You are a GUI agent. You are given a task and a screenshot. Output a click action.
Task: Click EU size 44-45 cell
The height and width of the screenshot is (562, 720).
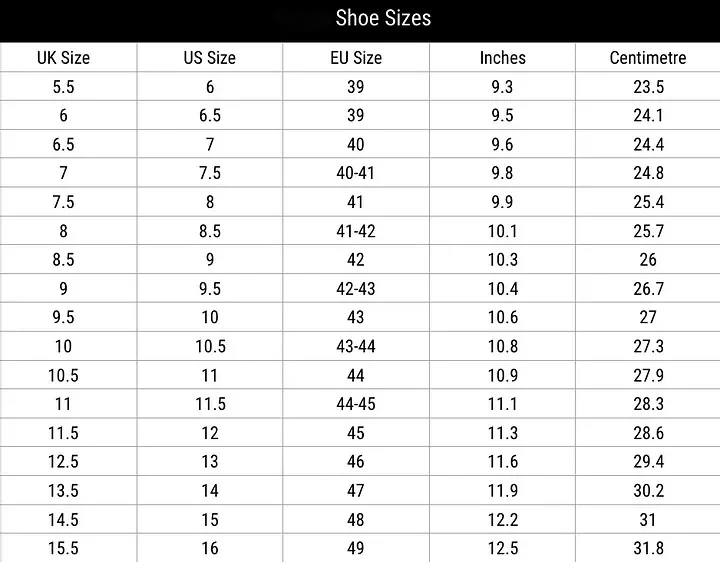(356, 404)
